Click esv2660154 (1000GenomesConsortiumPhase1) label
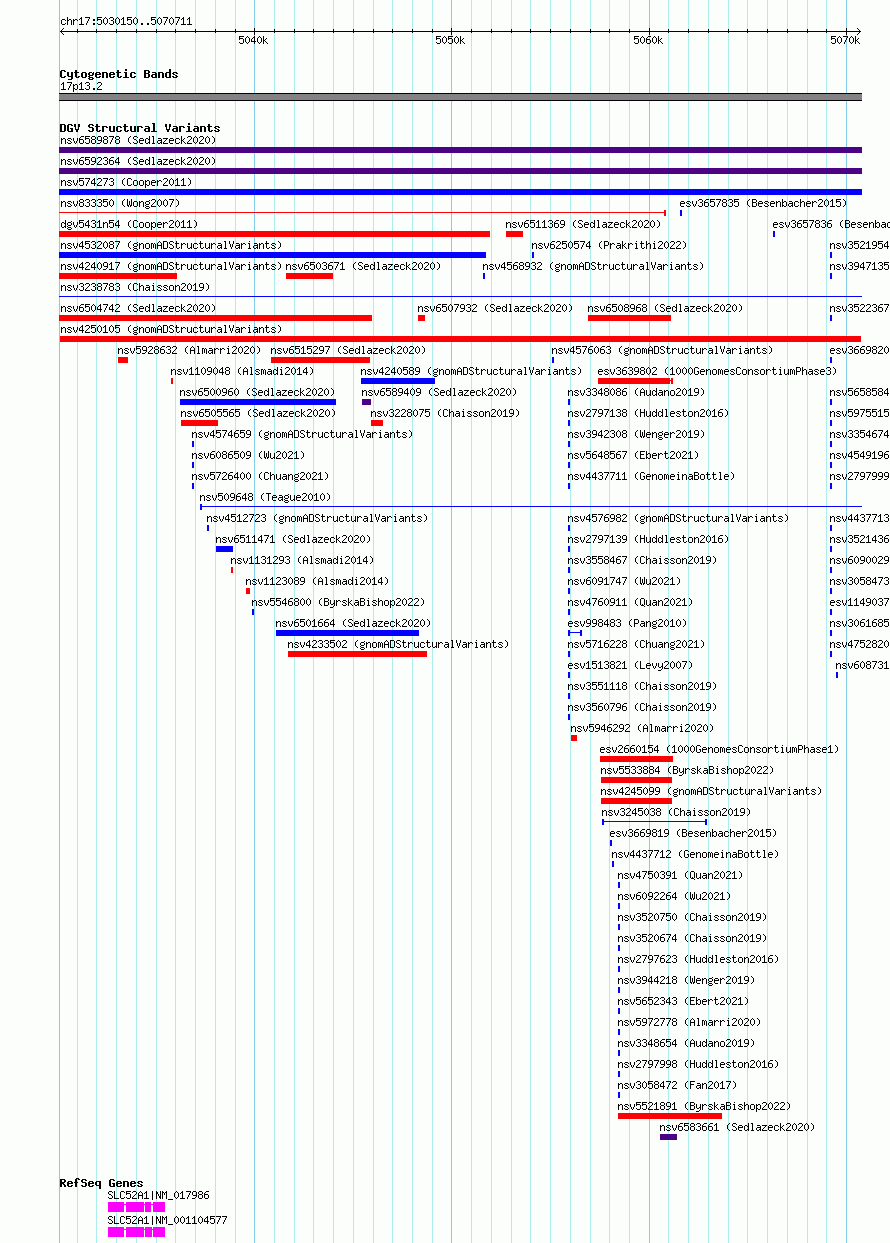Viewport: 890px width, 1243px height. click(719, 749)
